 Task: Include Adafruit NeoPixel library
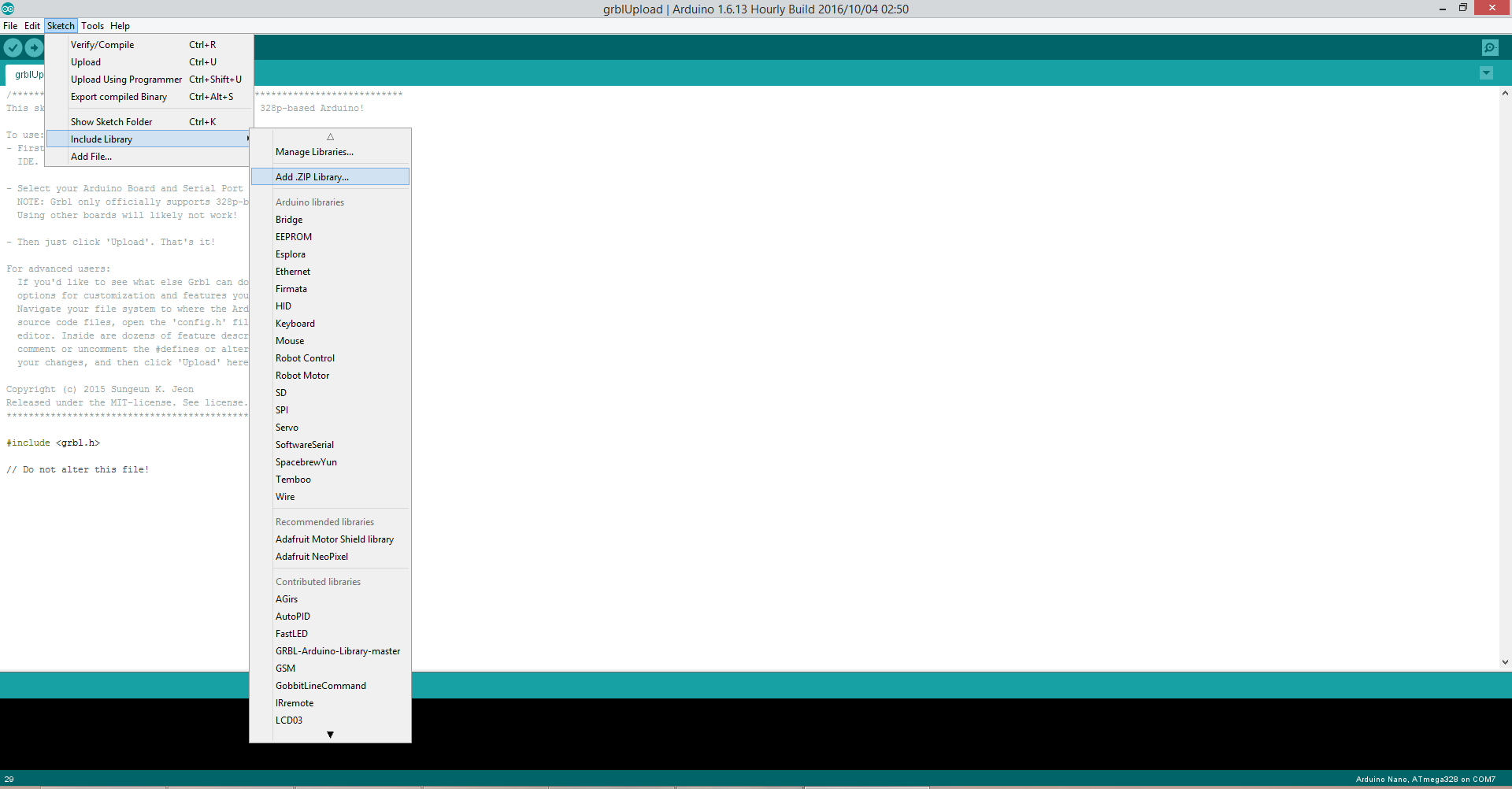pyautogui.click(x=330, y=557)
